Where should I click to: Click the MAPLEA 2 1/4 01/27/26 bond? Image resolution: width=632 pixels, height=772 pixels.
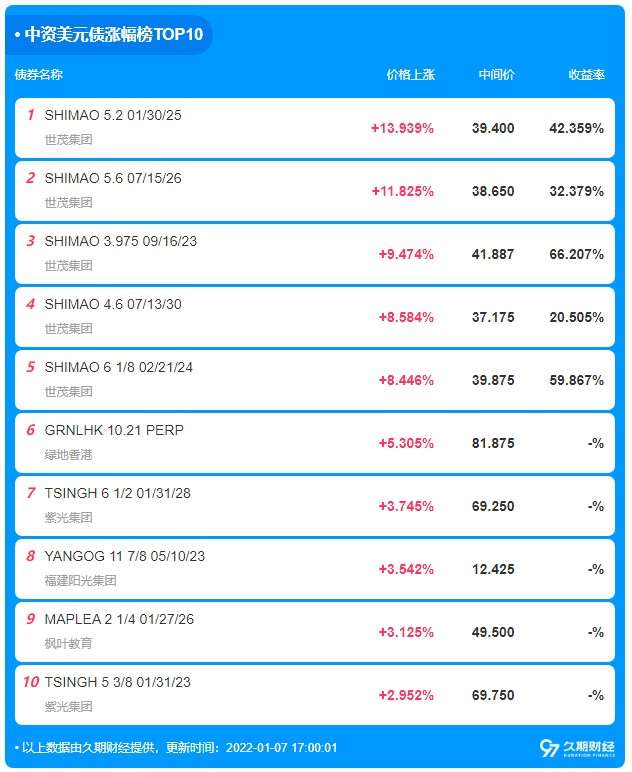[315, 632]
